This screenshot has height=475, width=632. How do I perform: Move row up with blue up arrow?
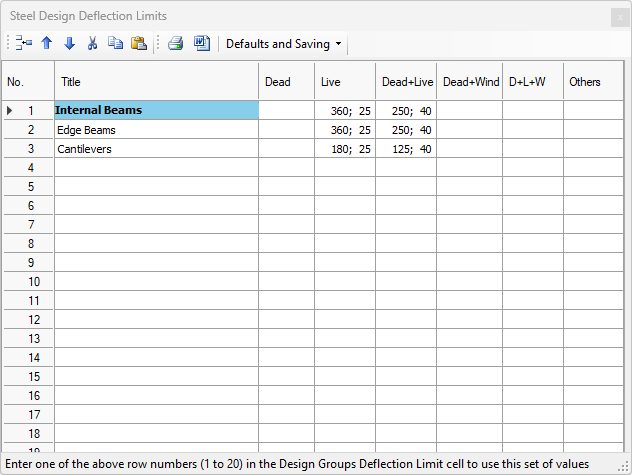click(x=47, y=44)
